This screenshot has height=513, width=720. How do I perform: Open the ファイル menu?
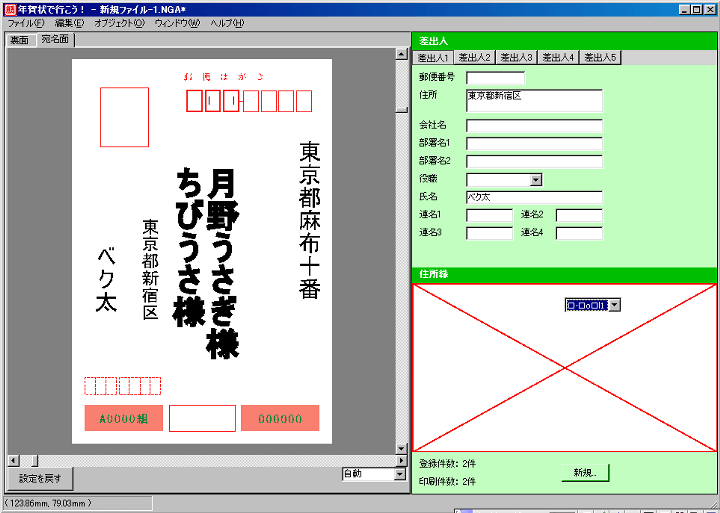pyautogui.click(x=26, y=23)
